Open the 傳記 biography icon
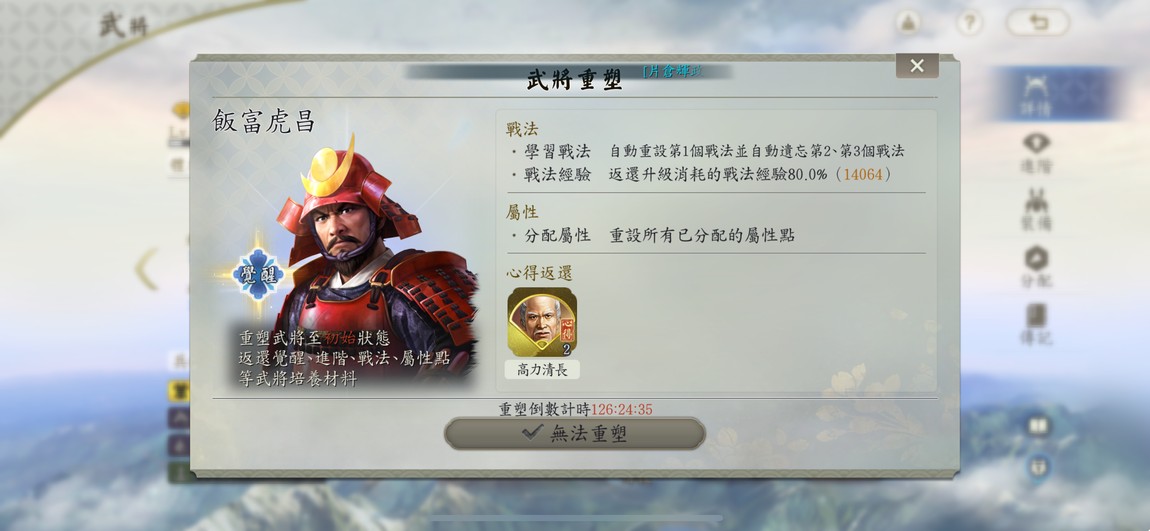The width and height of the screenshot is (1150, 531). (1036, 324)
